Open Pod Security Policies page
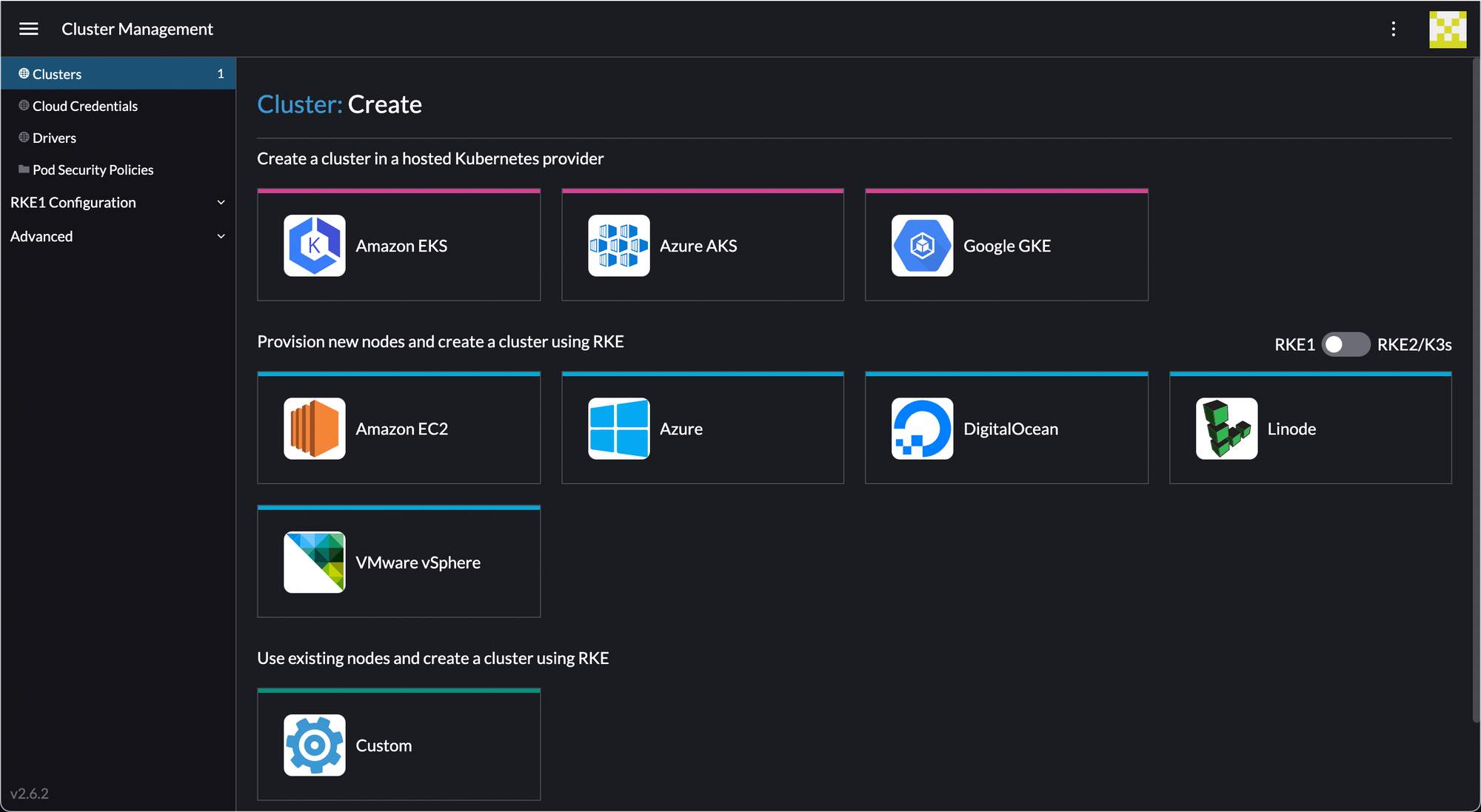The height and width of the screenshot is (812, 1481). tap(93, 170)
